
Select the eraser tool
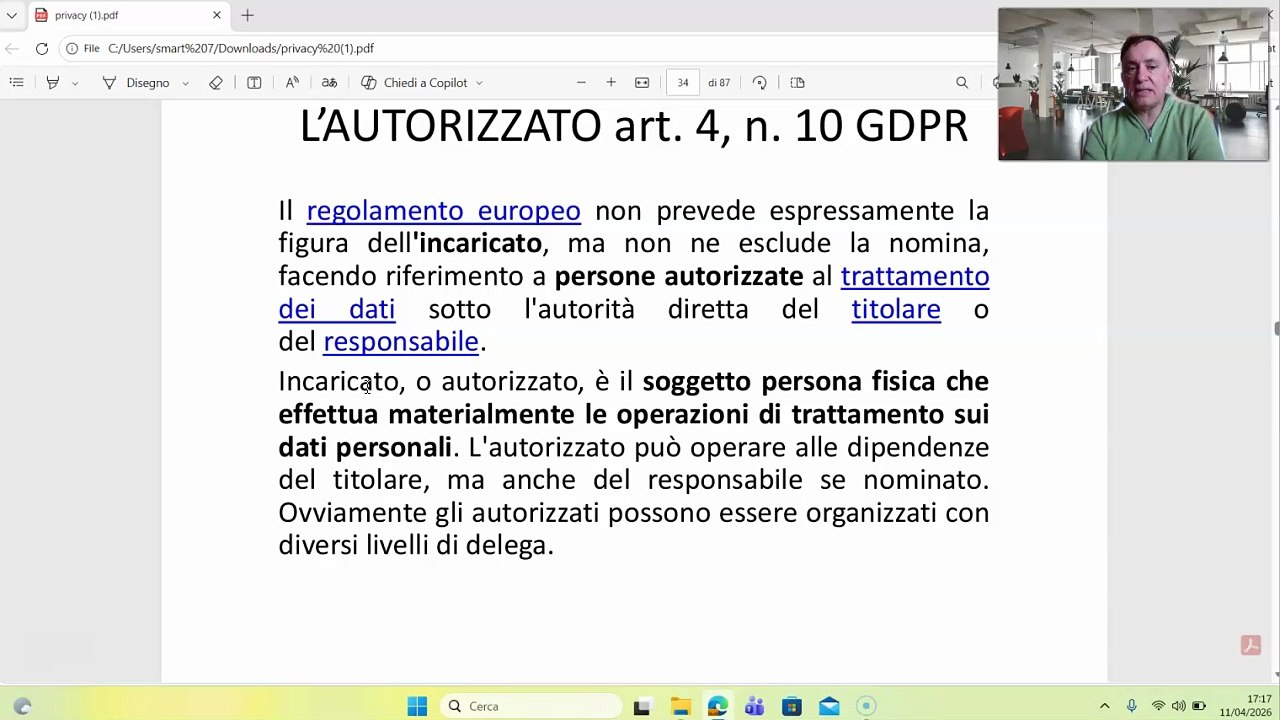216,82
